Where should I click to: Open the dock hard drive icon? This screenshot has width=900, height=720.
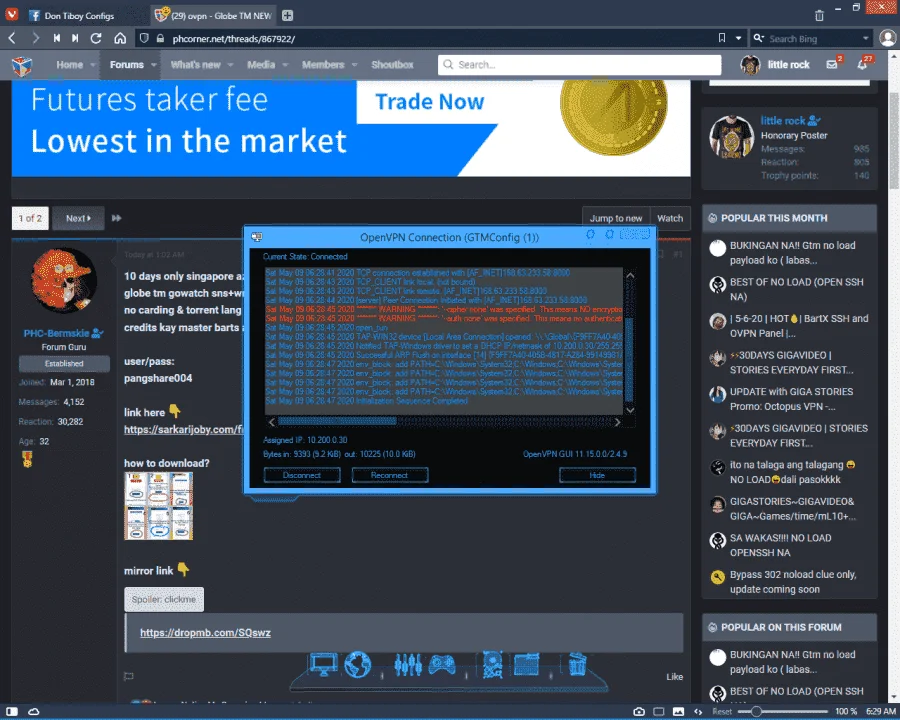tap(492, 664)
